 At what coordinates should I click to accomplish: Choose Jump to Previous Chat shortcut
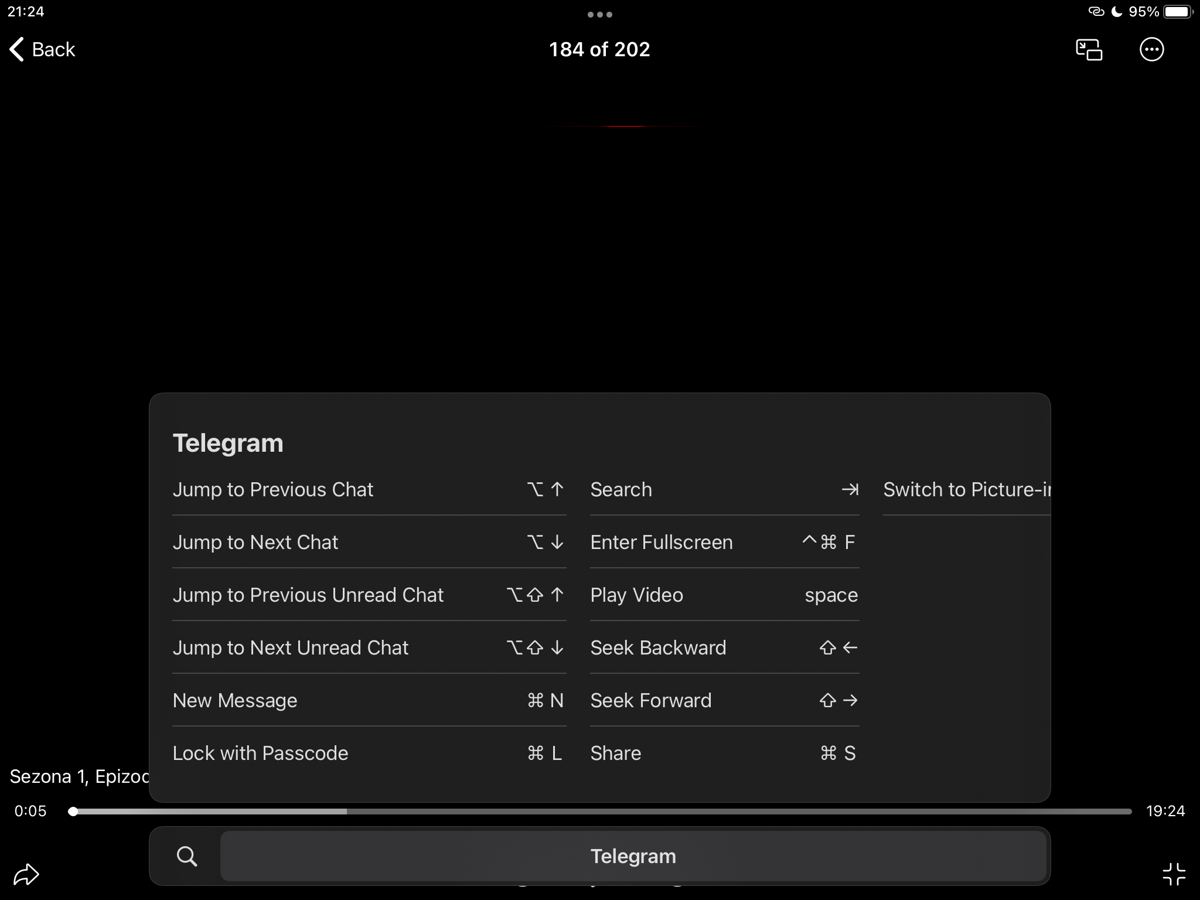[369, 490]
